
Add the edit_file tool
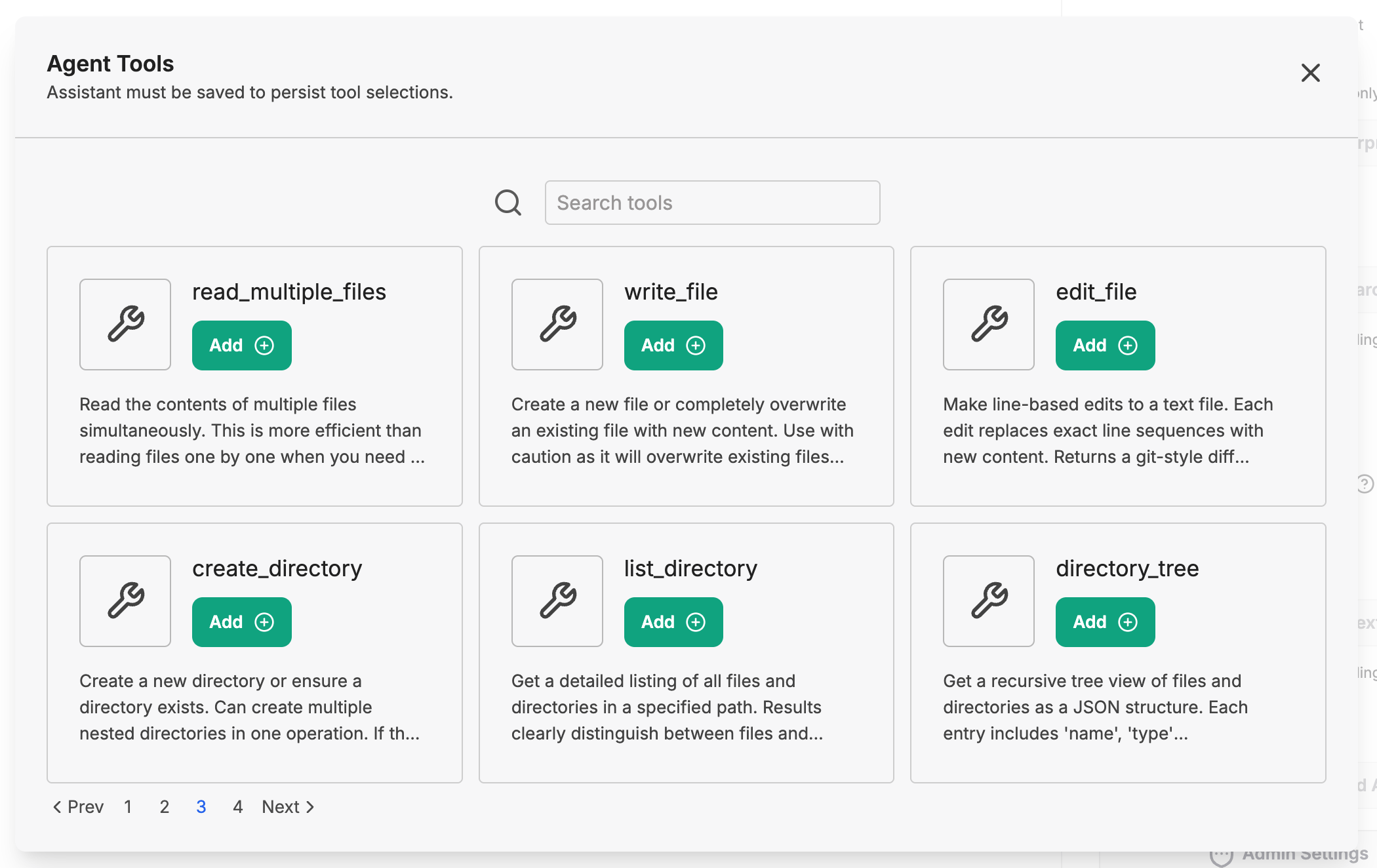click(x=1105, y=345)
